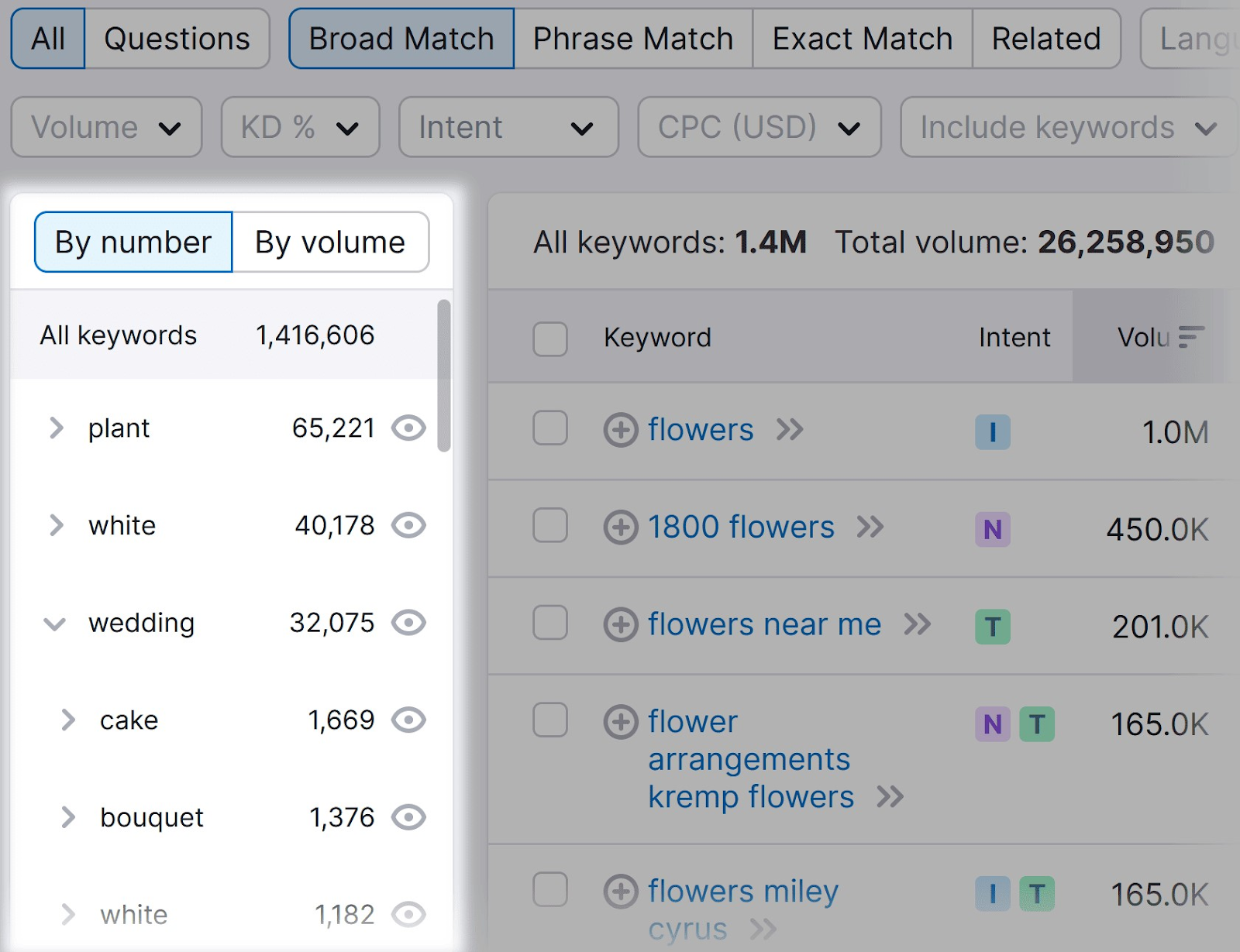
Task: Click the Volume column sort icon
Action: [x=1190, y=337]
